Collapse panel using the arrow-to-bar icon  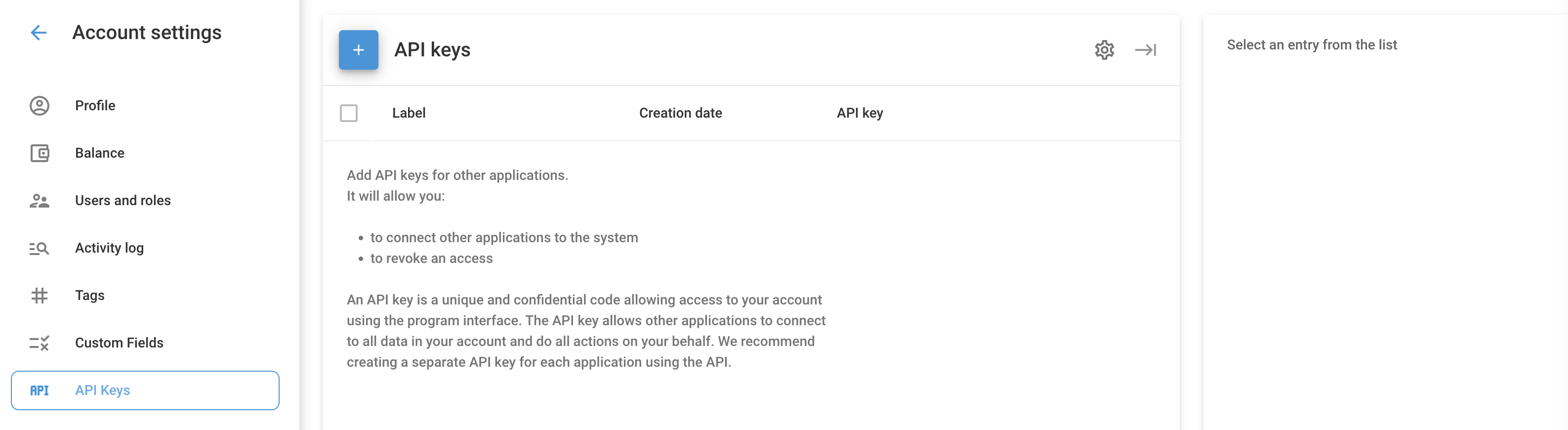(1146, 50)
